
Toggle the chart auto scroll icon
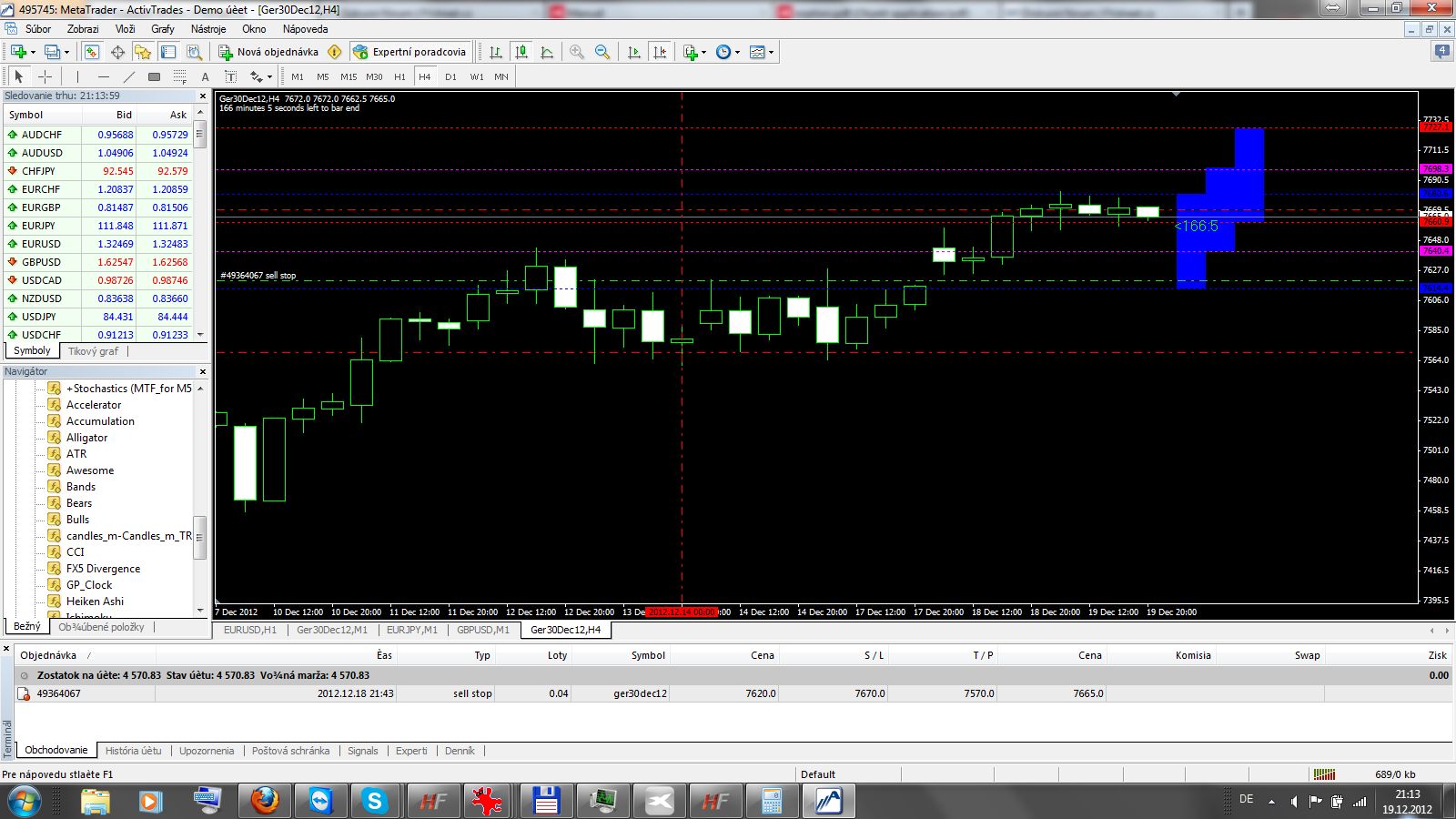pyautogui.click(x=634, y=52)
